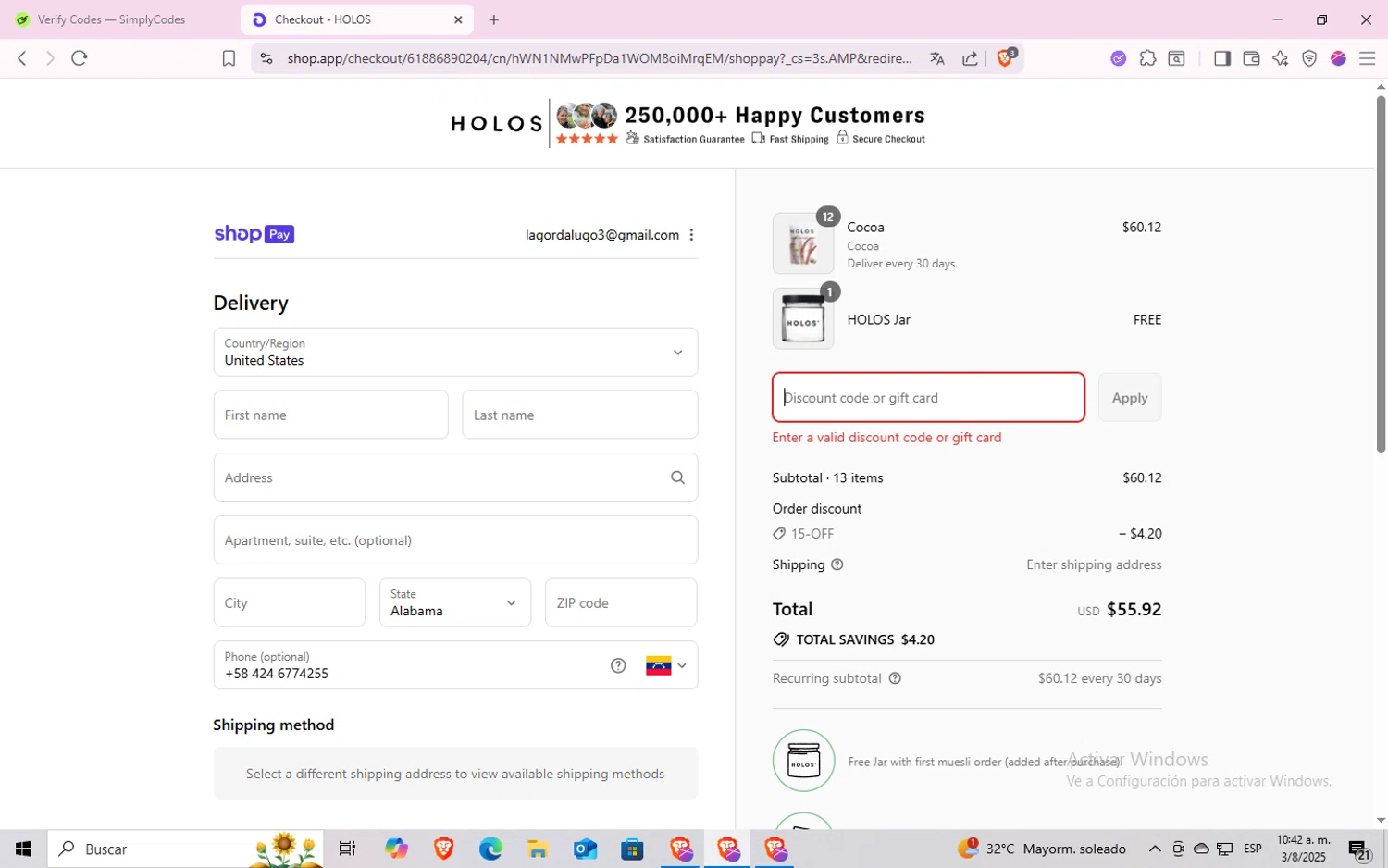Screen dimensions: 1388x868
Task: Click the free jar promo icon
Action: point(803,761)
